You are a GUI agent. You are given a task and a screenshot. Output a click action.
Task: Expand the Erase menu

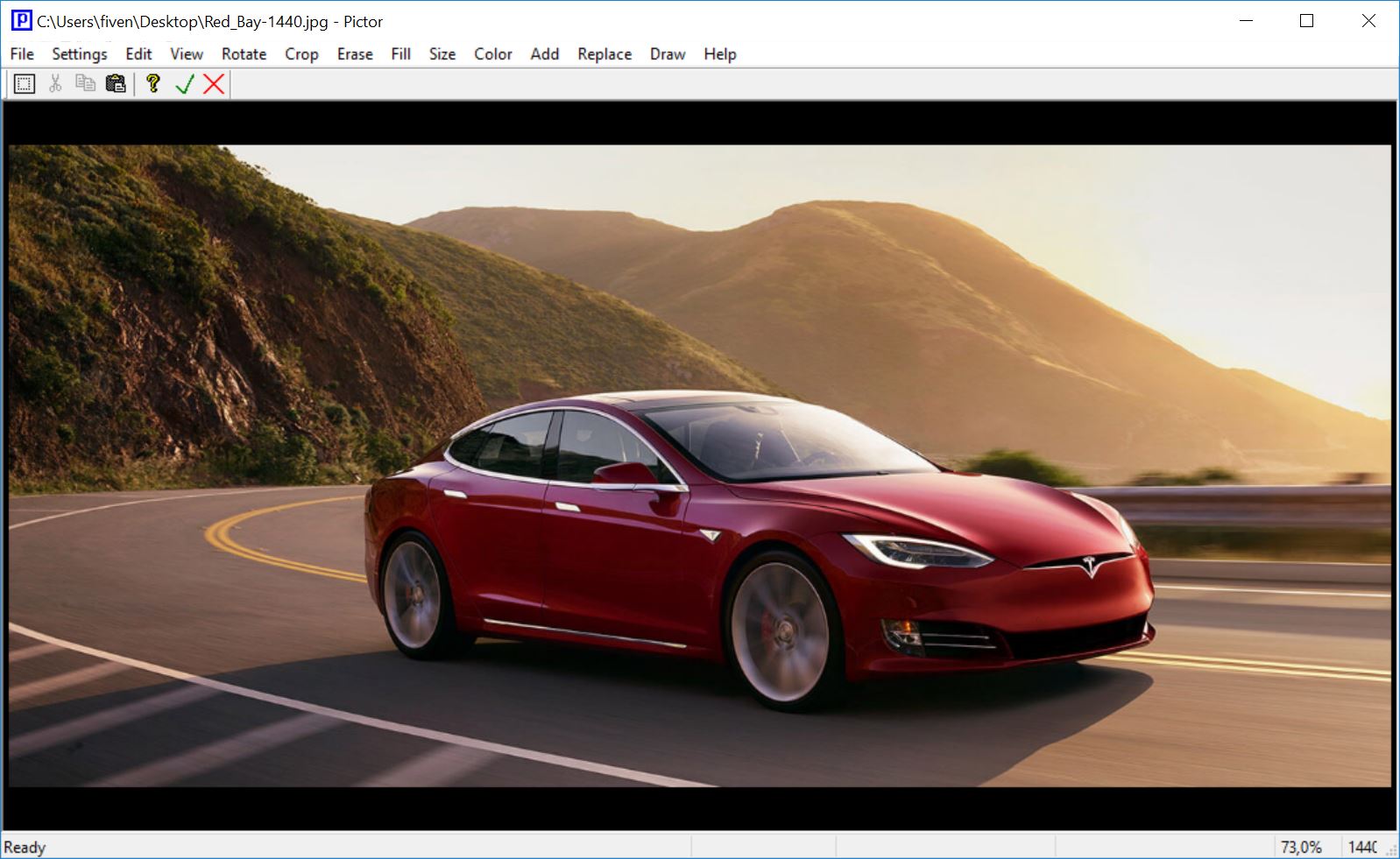355,54
